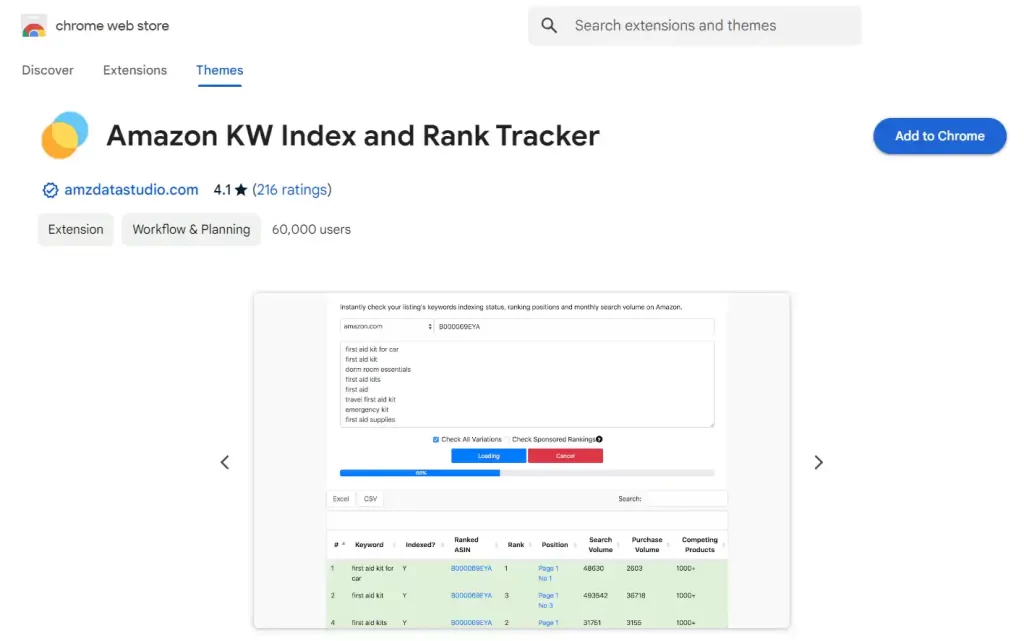Click the red Cancel button in screenshot
This screenshot has height=641, width=1024.
(x=566, y=456)
